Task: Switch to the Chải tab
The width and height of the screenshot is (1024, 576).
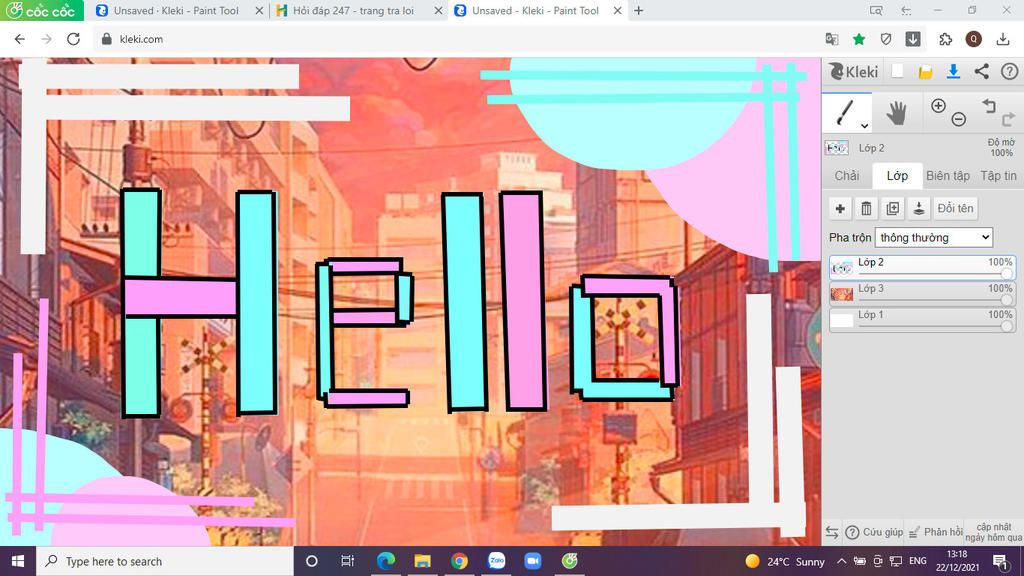Action: tap(847, 176)
